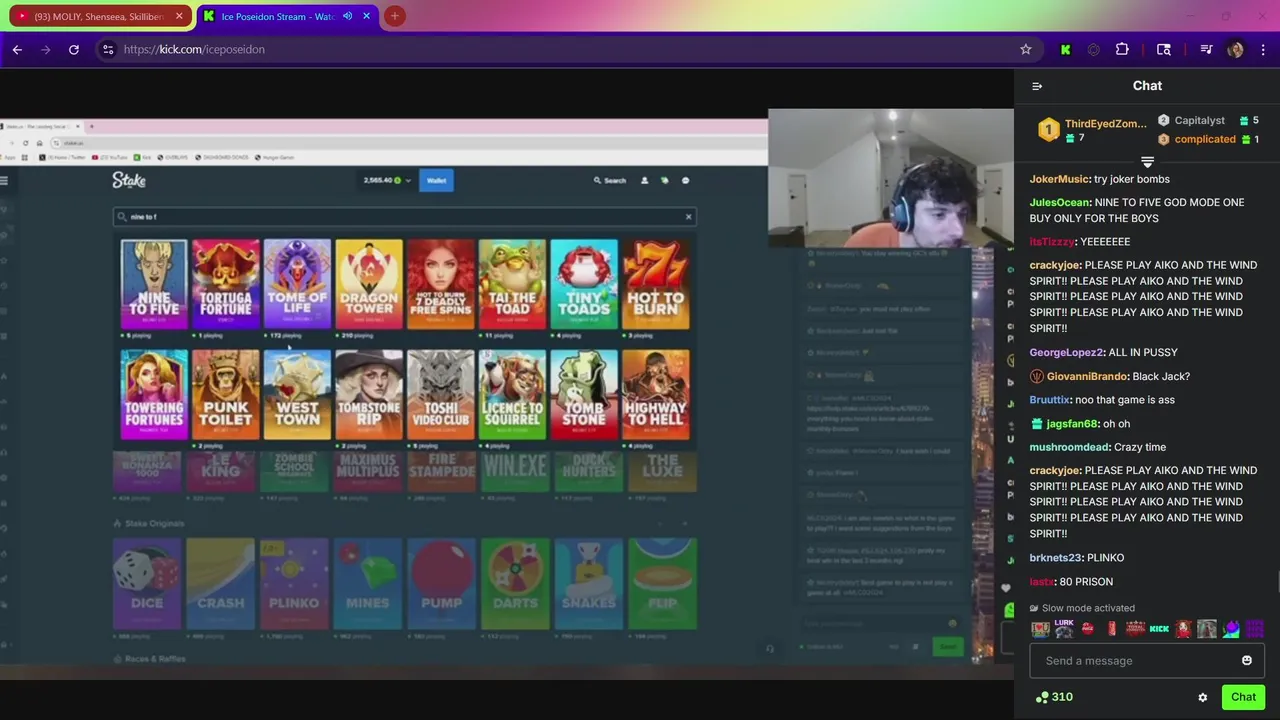Open a new browser tab
1280x720 pixels.
[x=395, y=16]
